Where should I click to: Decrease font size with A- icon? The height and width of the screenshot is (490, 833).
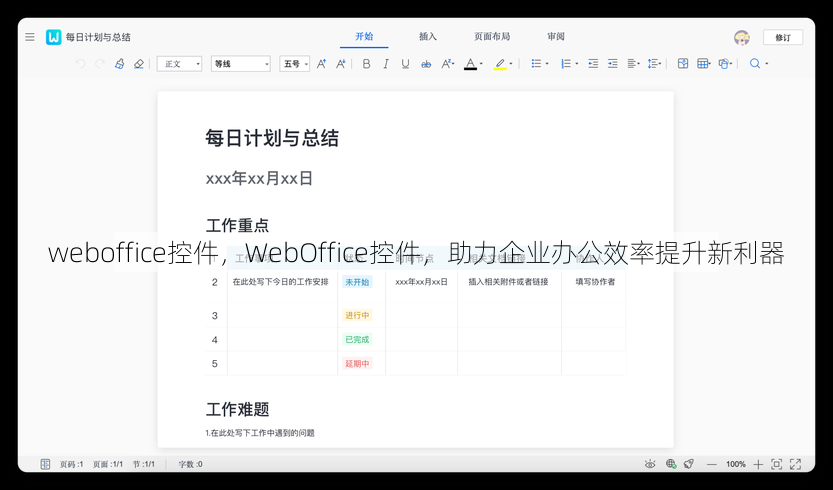341,64
